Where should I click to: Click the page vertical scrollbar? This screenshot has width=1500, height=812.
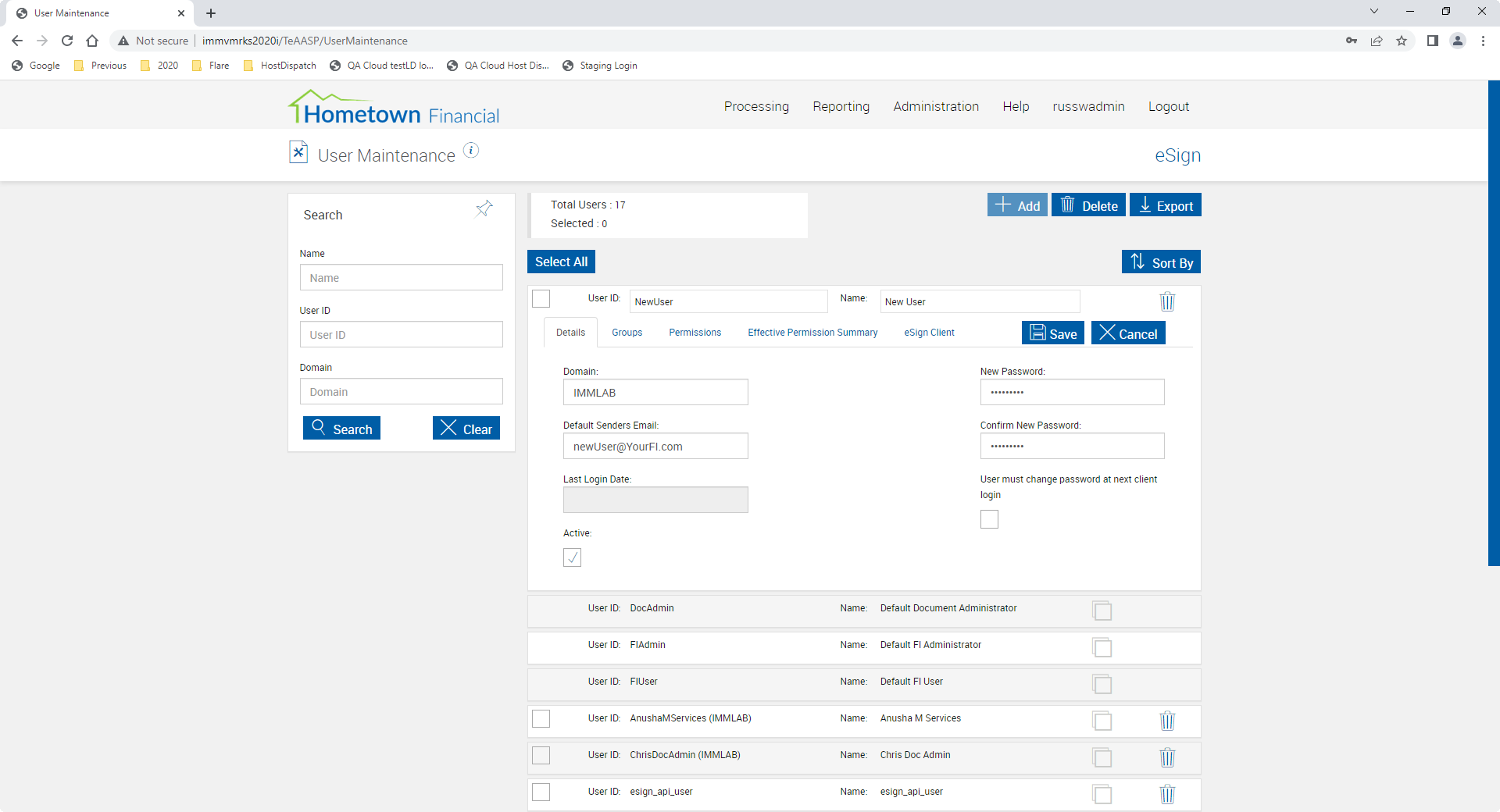(1494, 323)
